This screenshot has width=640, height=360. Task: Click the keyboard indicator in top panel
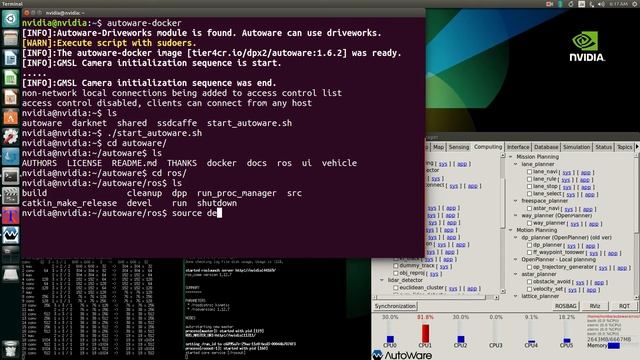pyautogui.click(x=581, y=4)
